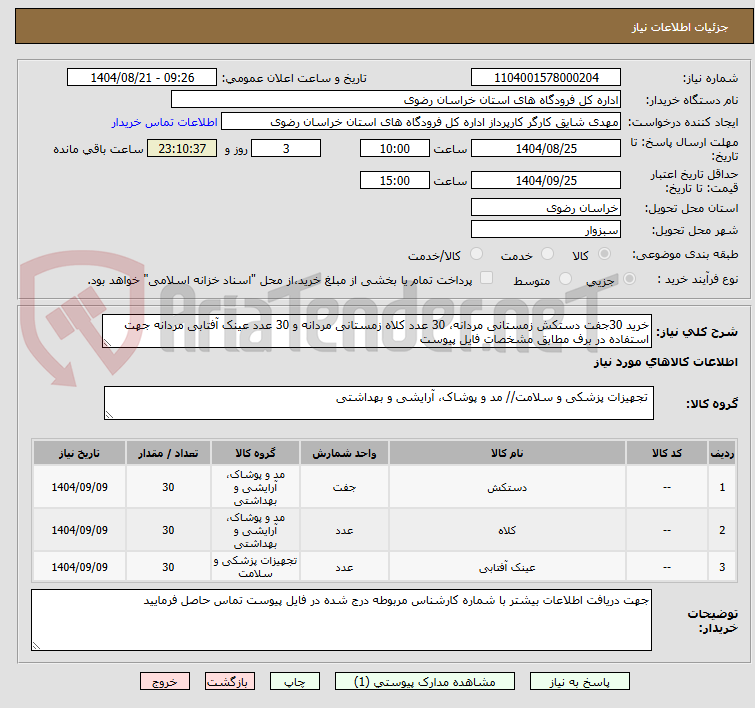Click the شماره نیاز number field
The width and height of the screenshot is (755, 708).
545,78
